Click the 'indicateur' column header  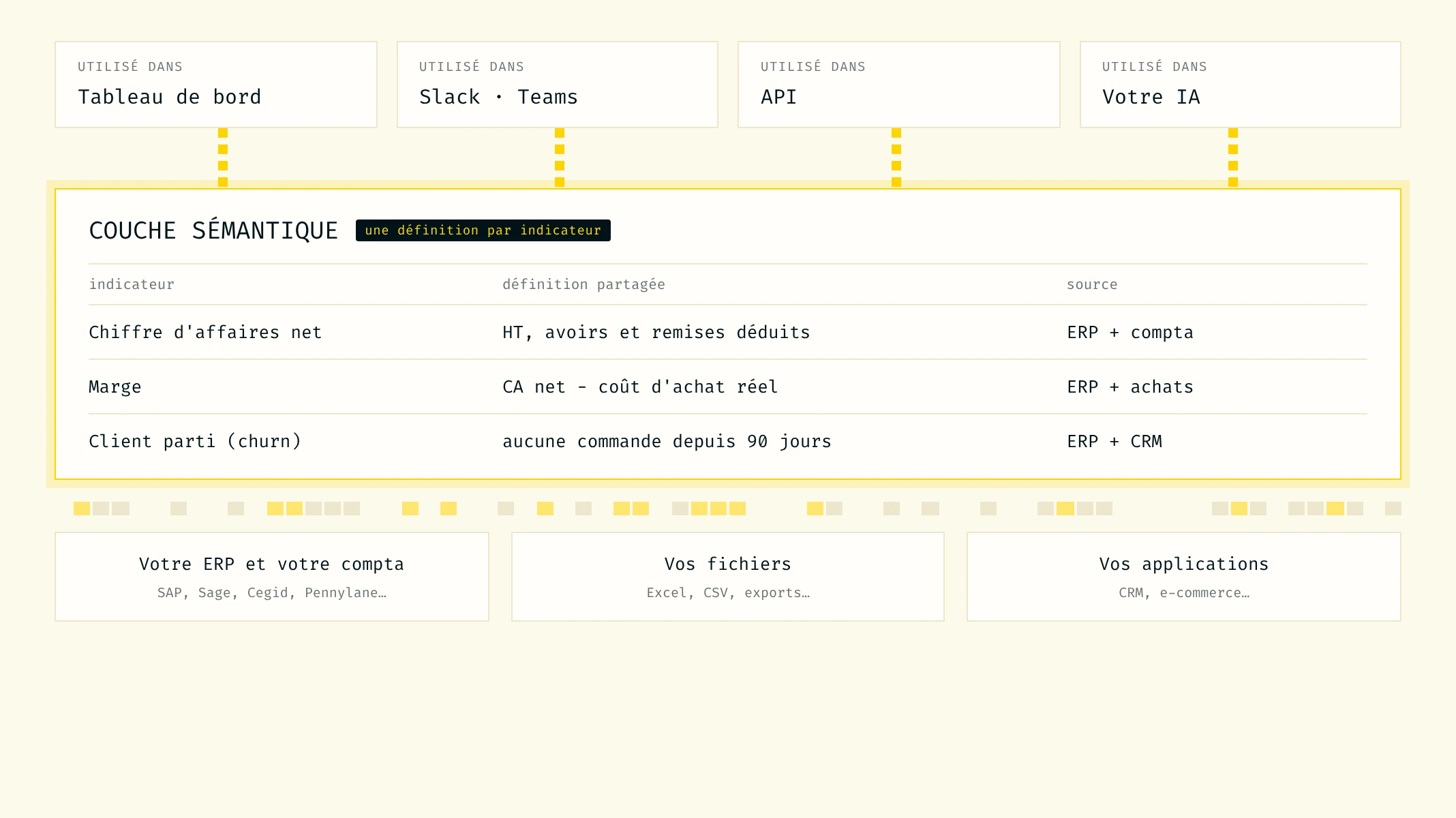click(x=132, y=284)
